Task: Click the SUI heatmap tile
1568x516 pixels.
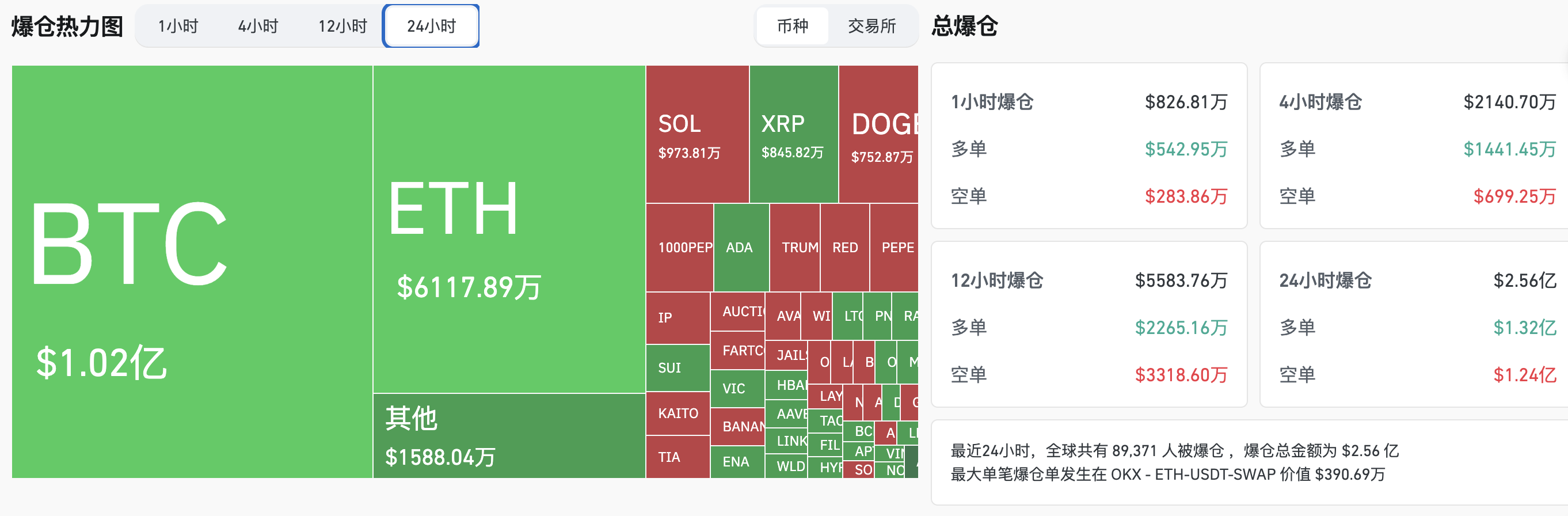Action: pos(677,367)
